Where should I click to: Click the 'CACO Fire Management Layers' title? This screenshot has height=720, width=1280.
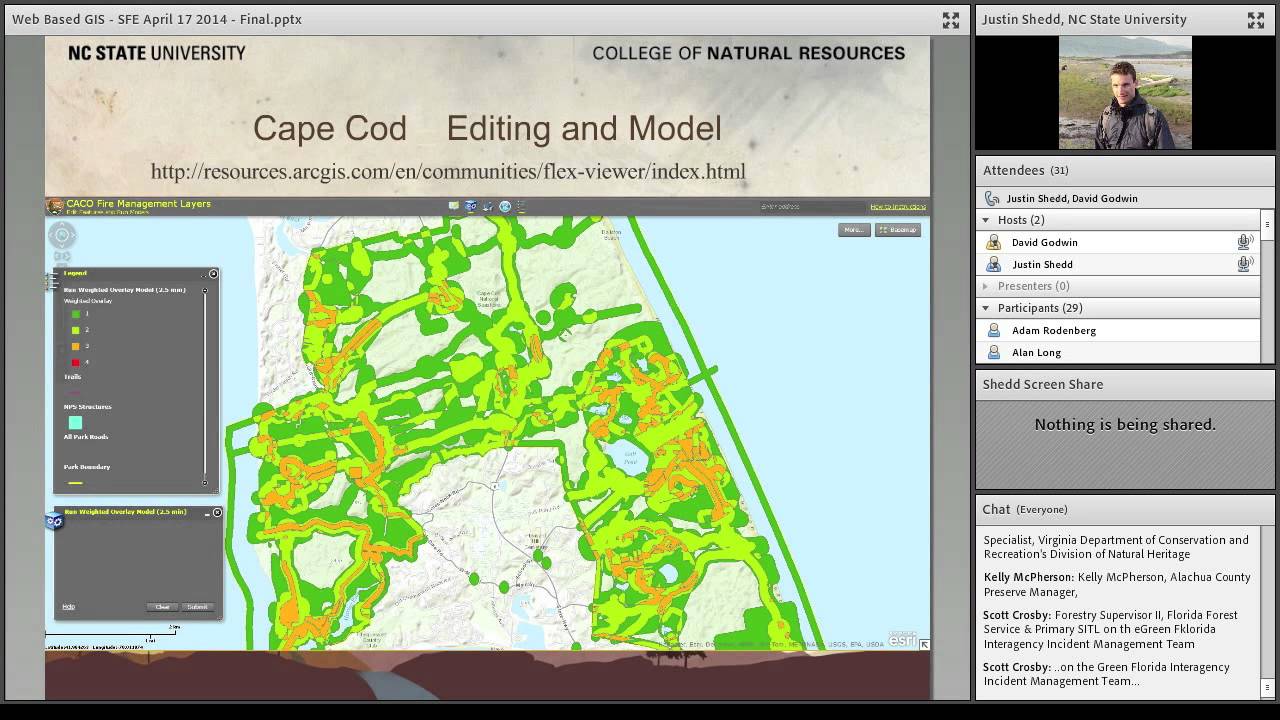[x=138, y=203]
